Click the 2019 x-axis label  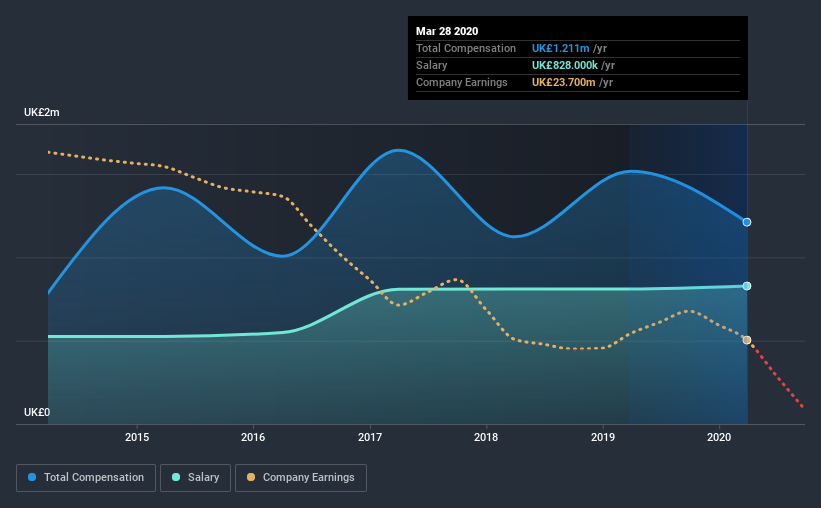click(x=603, y=437)
